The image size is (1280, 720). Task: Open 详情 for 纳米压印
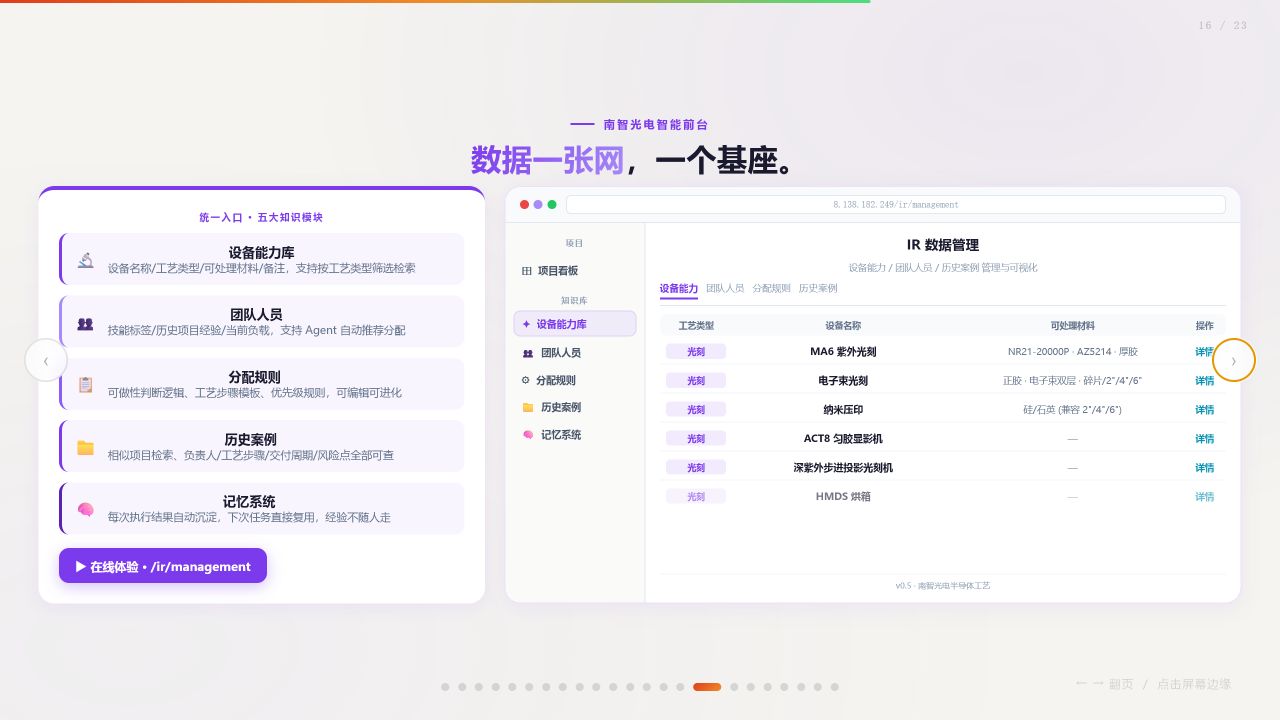click(x=1205, y=410)
